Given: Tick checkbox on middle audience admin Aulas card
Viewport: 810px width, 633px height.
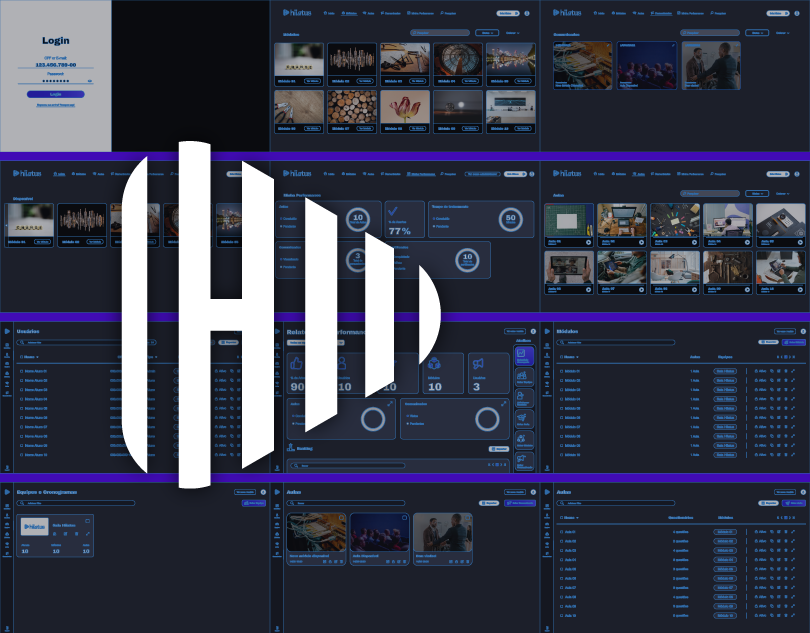Looking at the screenshot, I should click(x=404, y=517).
